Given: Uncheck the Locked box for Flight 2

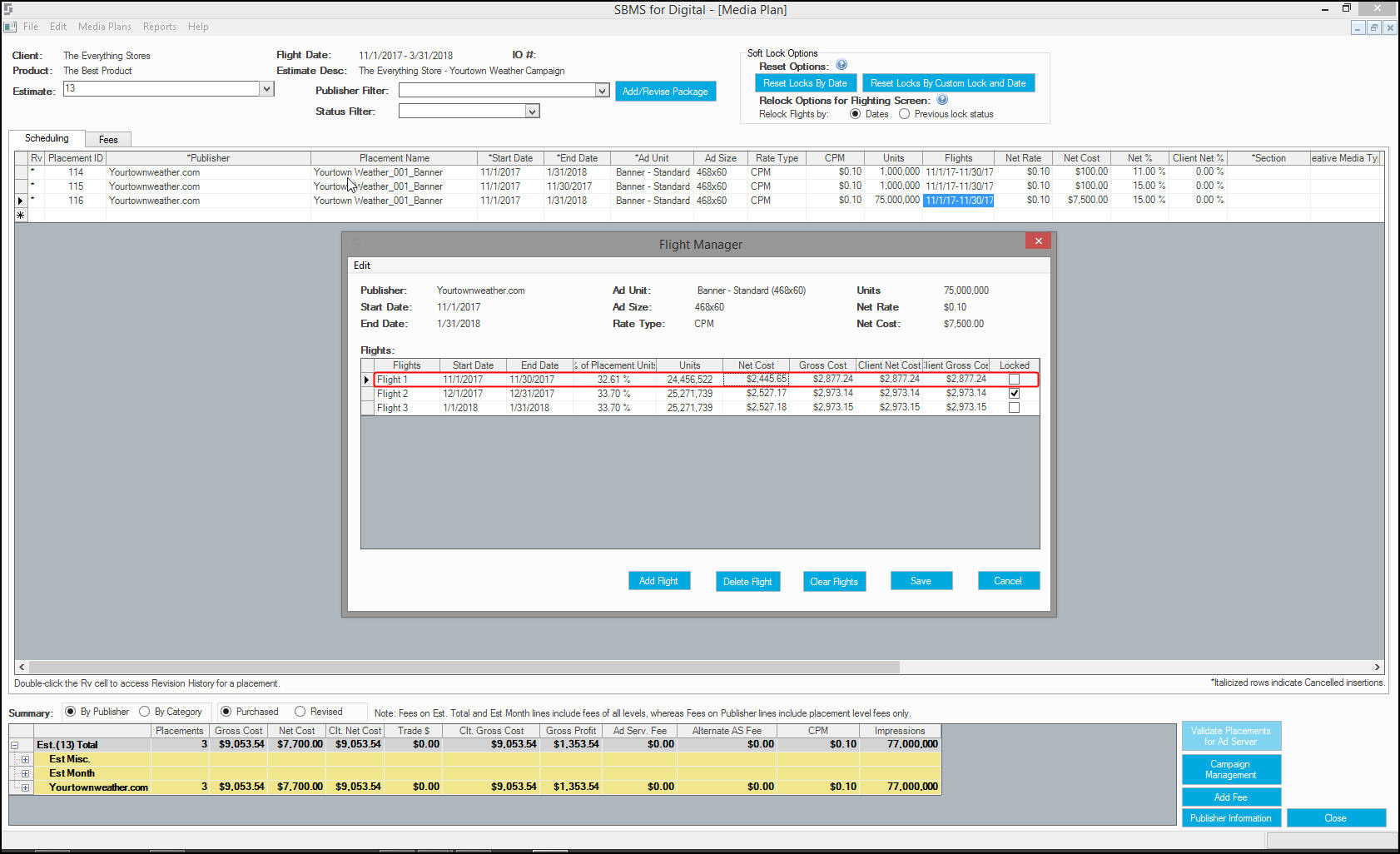Looking at the screenshot, I should coord(1014,394).
